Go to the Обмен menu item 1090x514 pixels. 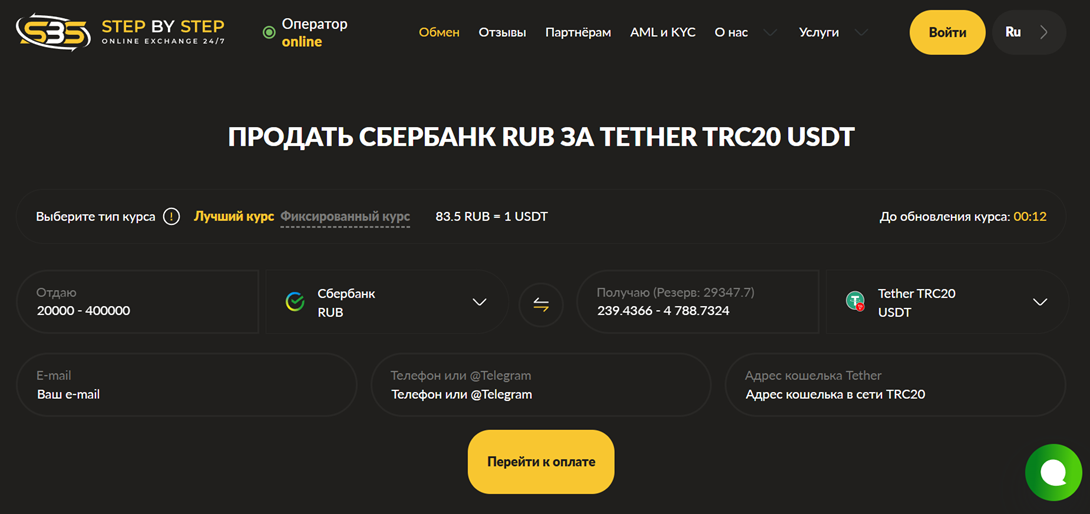pos(439,33)
